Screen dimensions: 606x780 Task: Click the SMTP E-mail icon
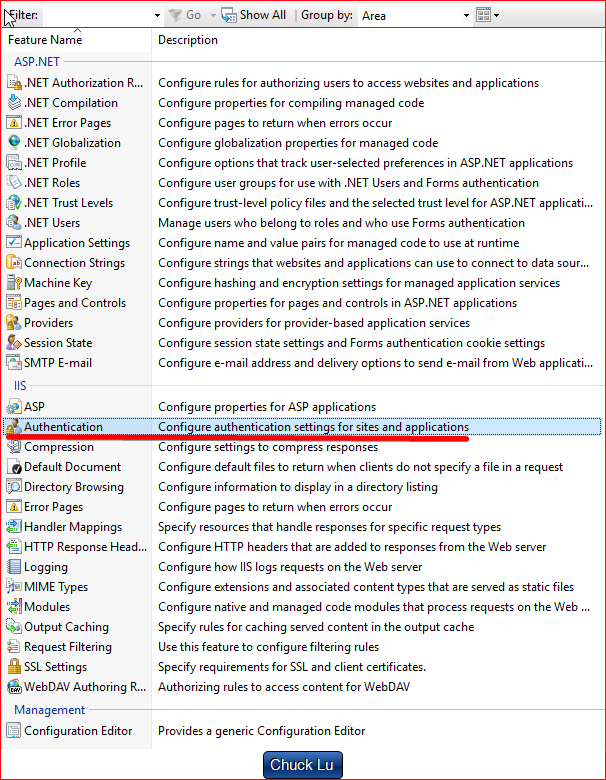14,362
